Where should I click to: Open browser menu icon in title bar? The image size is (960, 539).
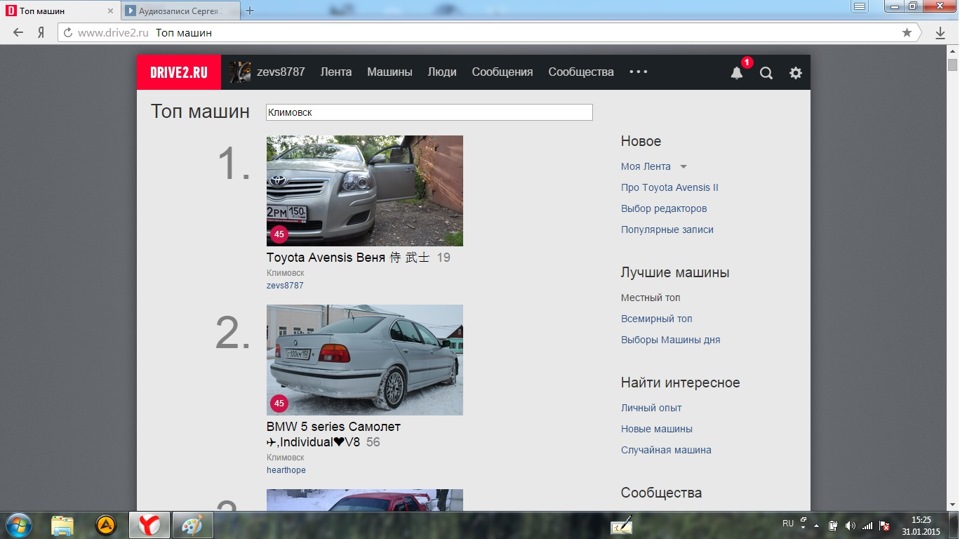pos(860,7)
